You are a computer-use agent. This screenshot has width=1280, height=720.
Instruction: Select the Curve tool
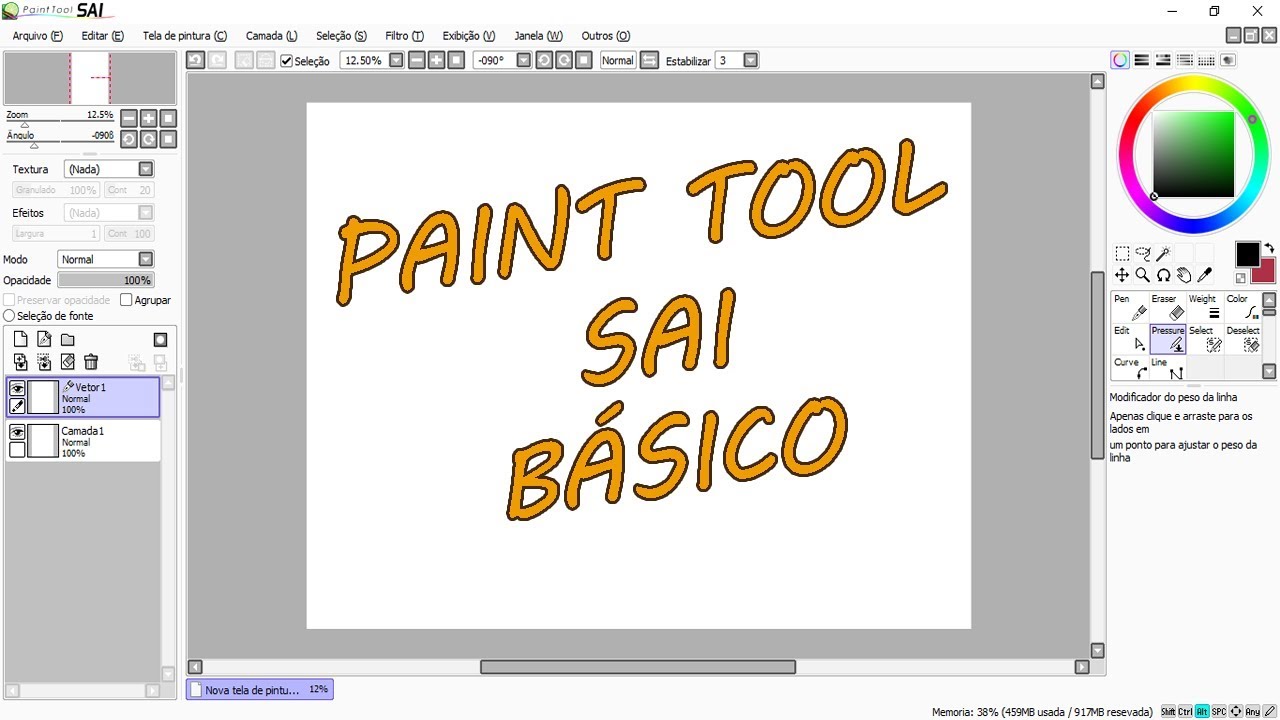pyautogui.click(x=1130, y=369)
